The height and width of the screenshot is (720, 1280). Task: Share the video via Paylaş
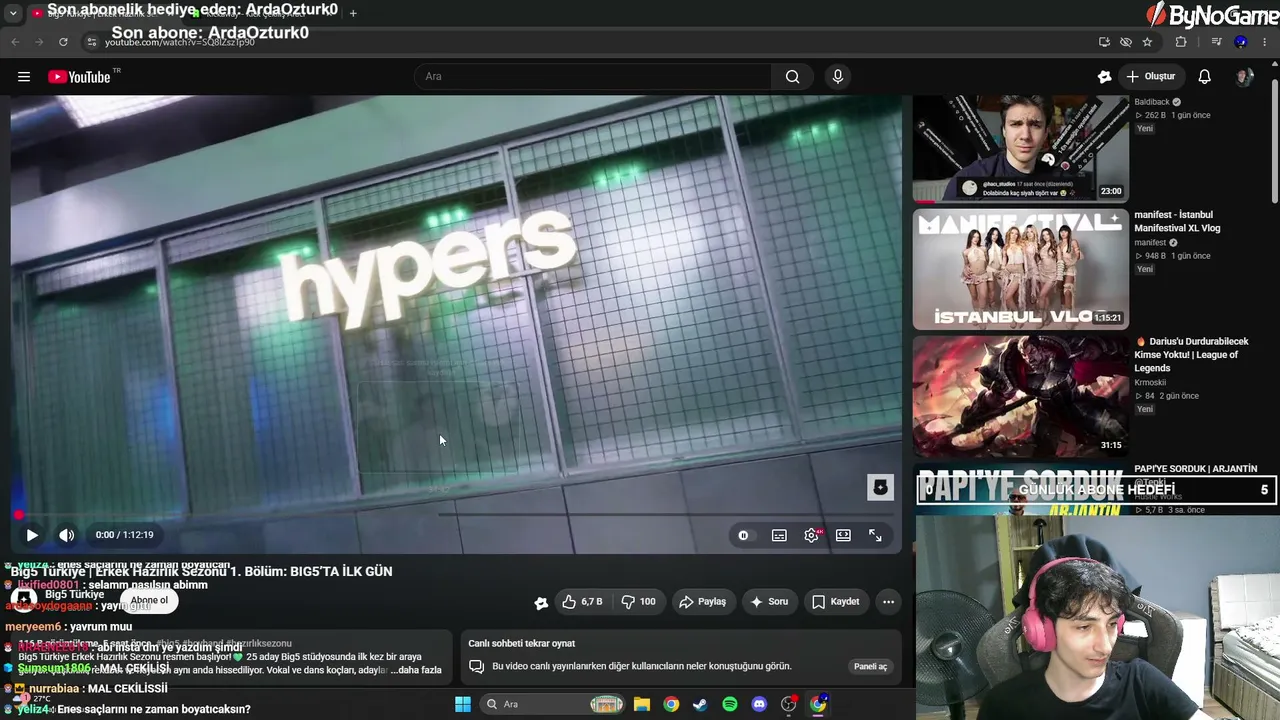point(702,602)
